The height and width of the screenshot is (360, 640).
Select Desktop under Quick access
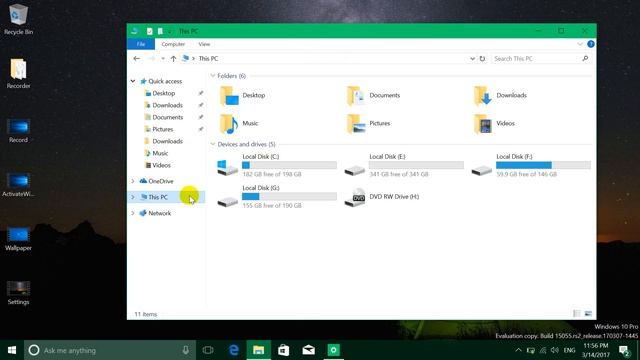point(164,93)
